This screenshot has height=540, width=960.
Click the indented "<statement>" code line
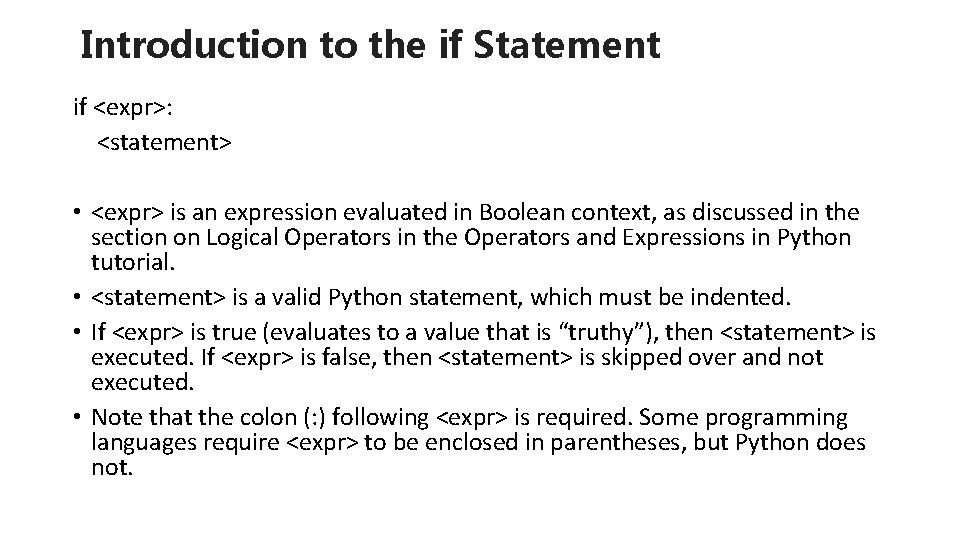click(x=164, y=143)
